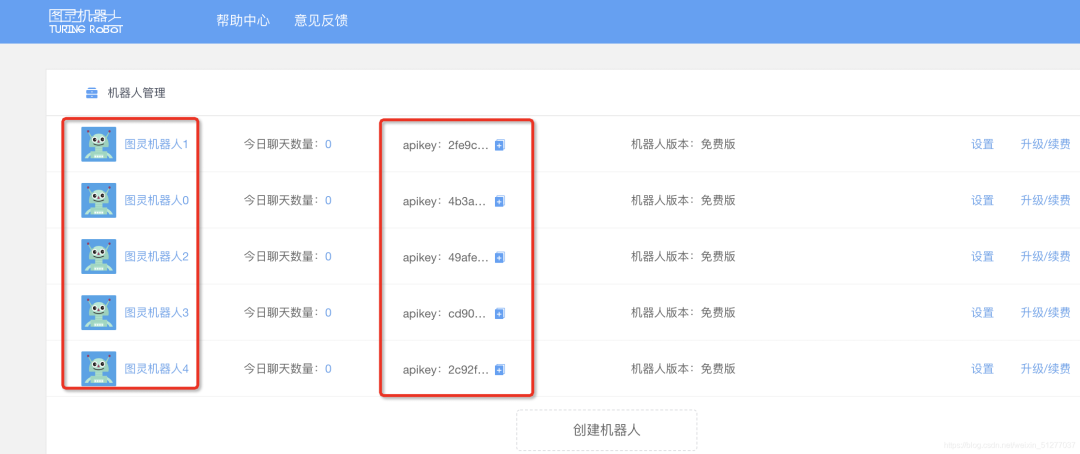Click apikey text 2c92f…
Viewport: 1080px width, 454px height.
tap(468, 369)
